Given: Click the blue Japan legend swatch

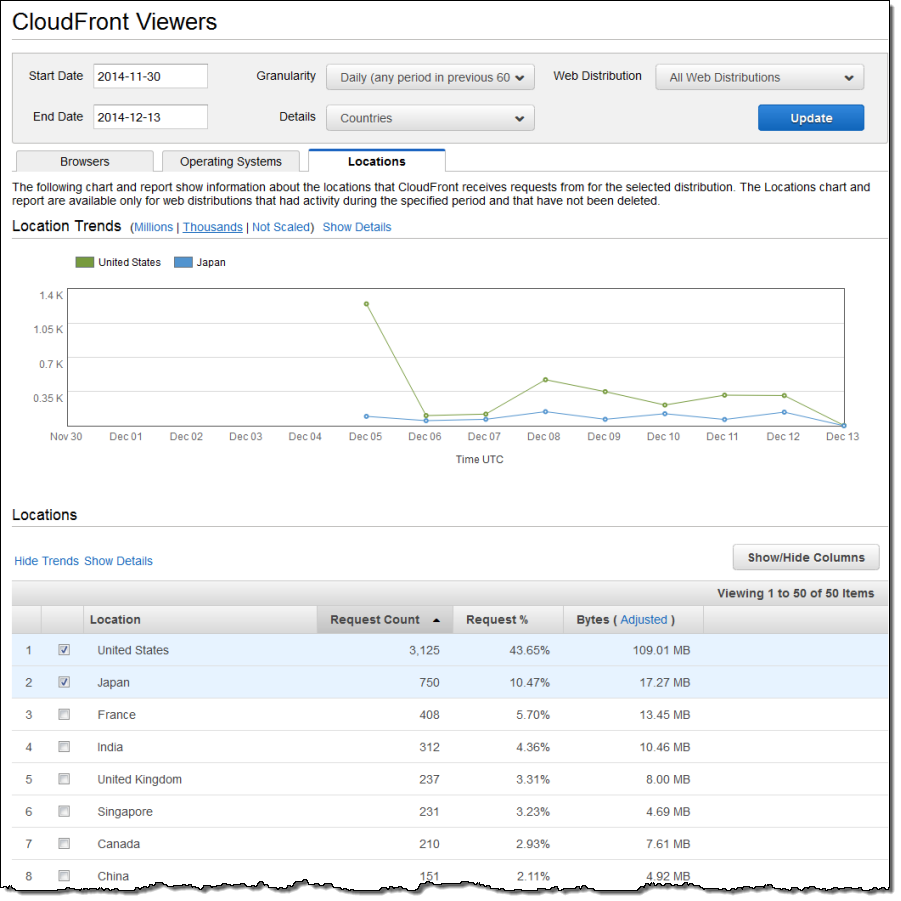Looking at the screenshot, I should (183, 262).
